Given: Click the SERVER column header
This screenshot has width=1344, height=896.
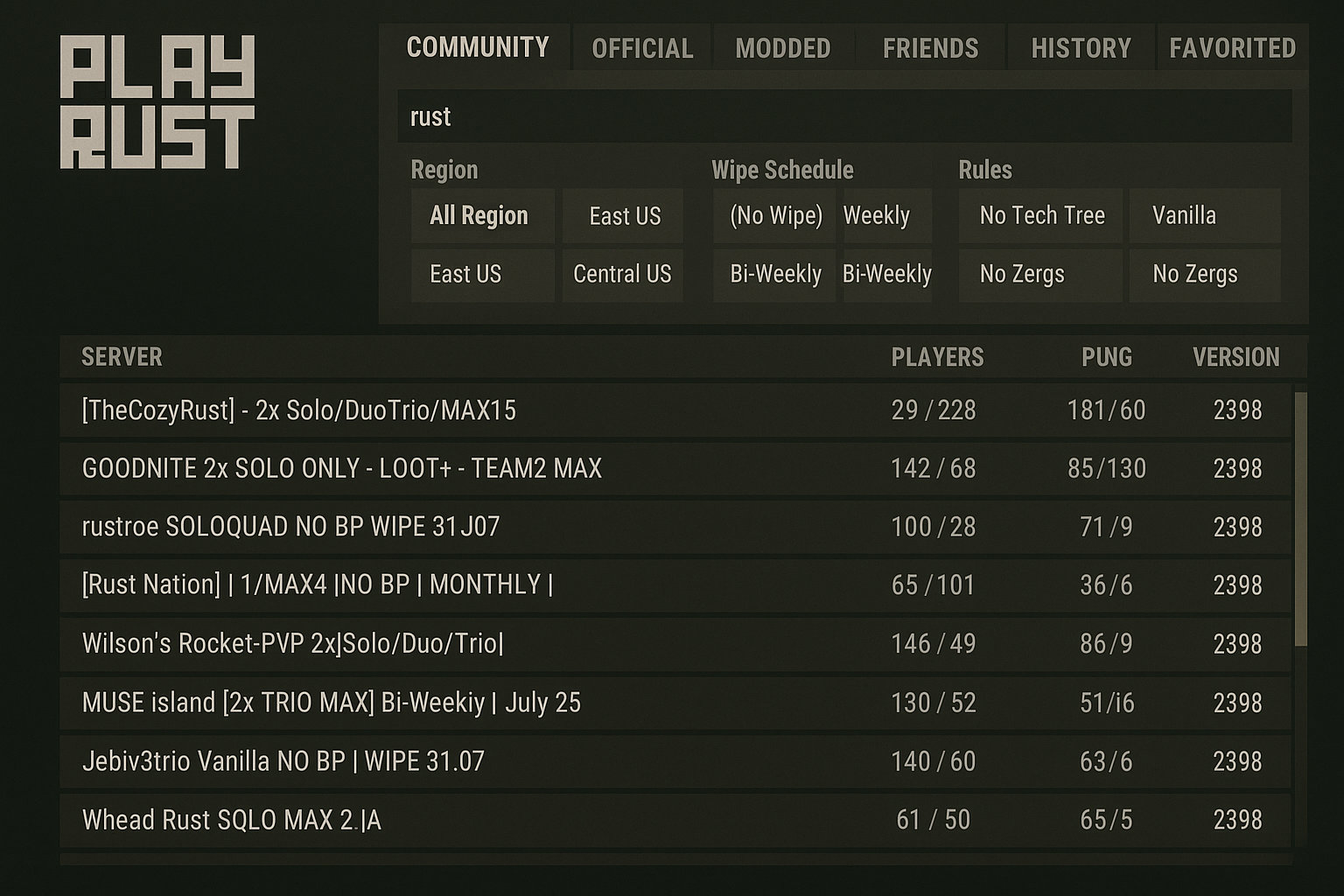Looking at the screenshot, I should (x=122, y=357).
